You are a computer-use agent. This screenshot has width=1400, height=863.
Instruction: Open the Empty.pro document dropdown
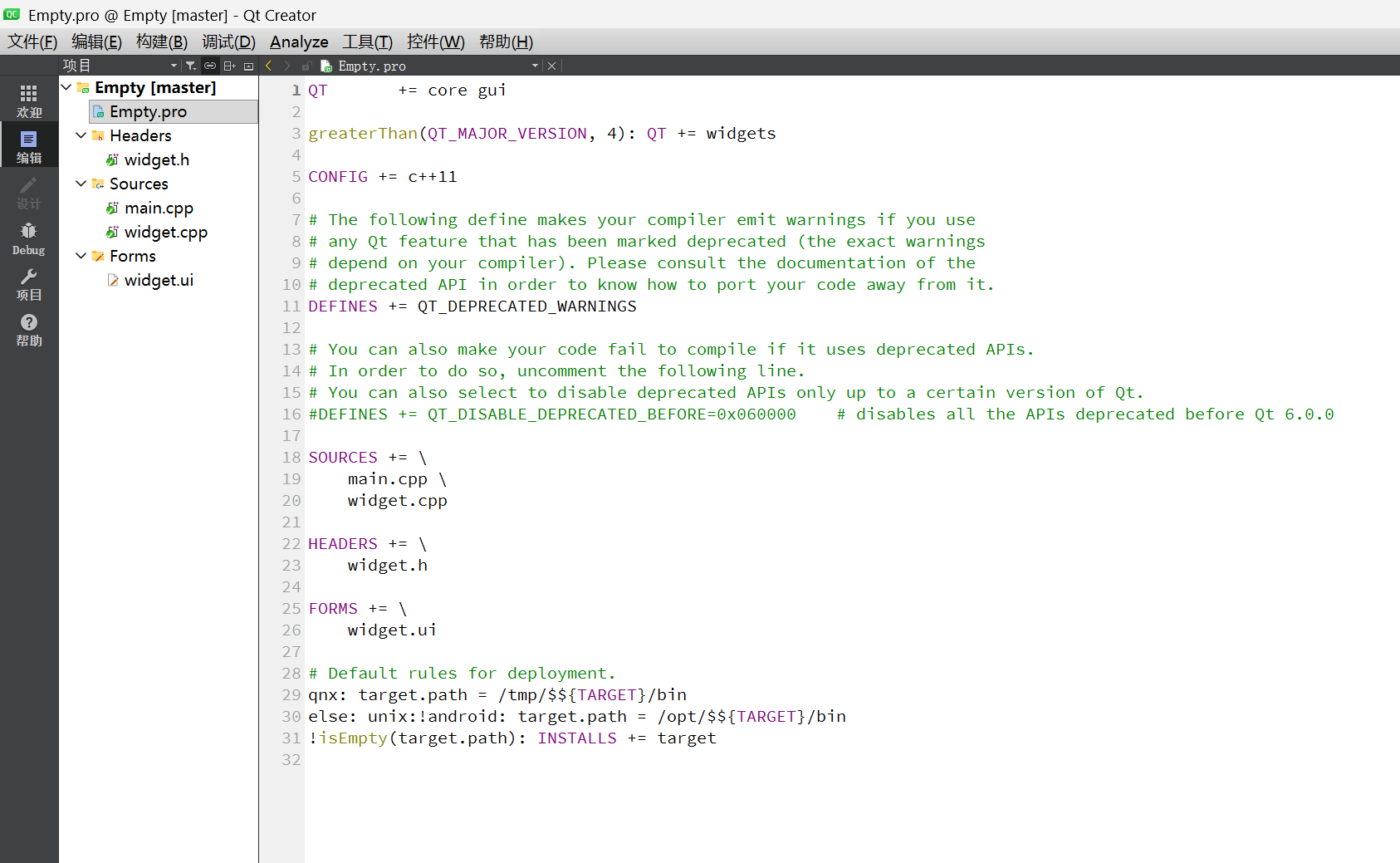coord(535,66)
